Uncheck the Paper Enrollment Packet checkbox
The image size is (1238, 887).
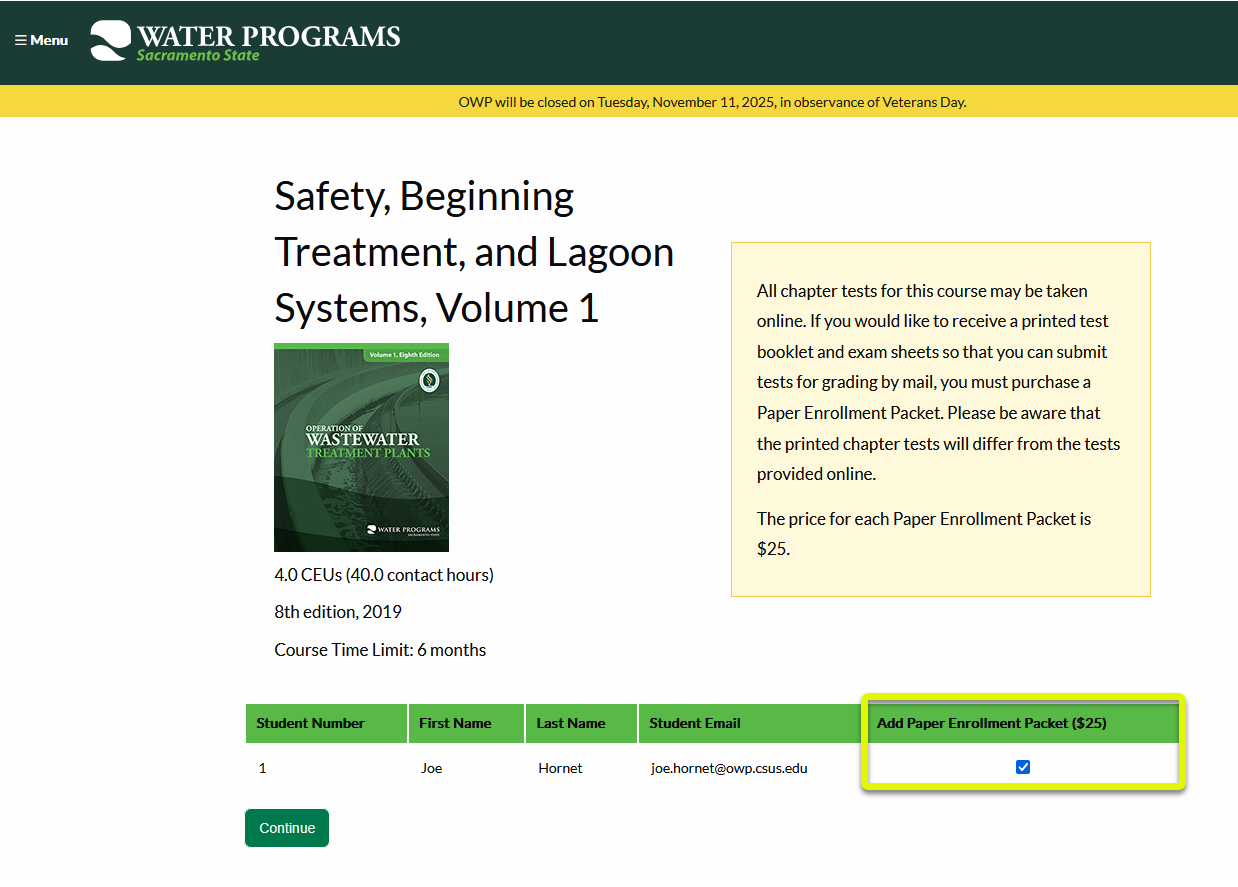pos(1022,767)
